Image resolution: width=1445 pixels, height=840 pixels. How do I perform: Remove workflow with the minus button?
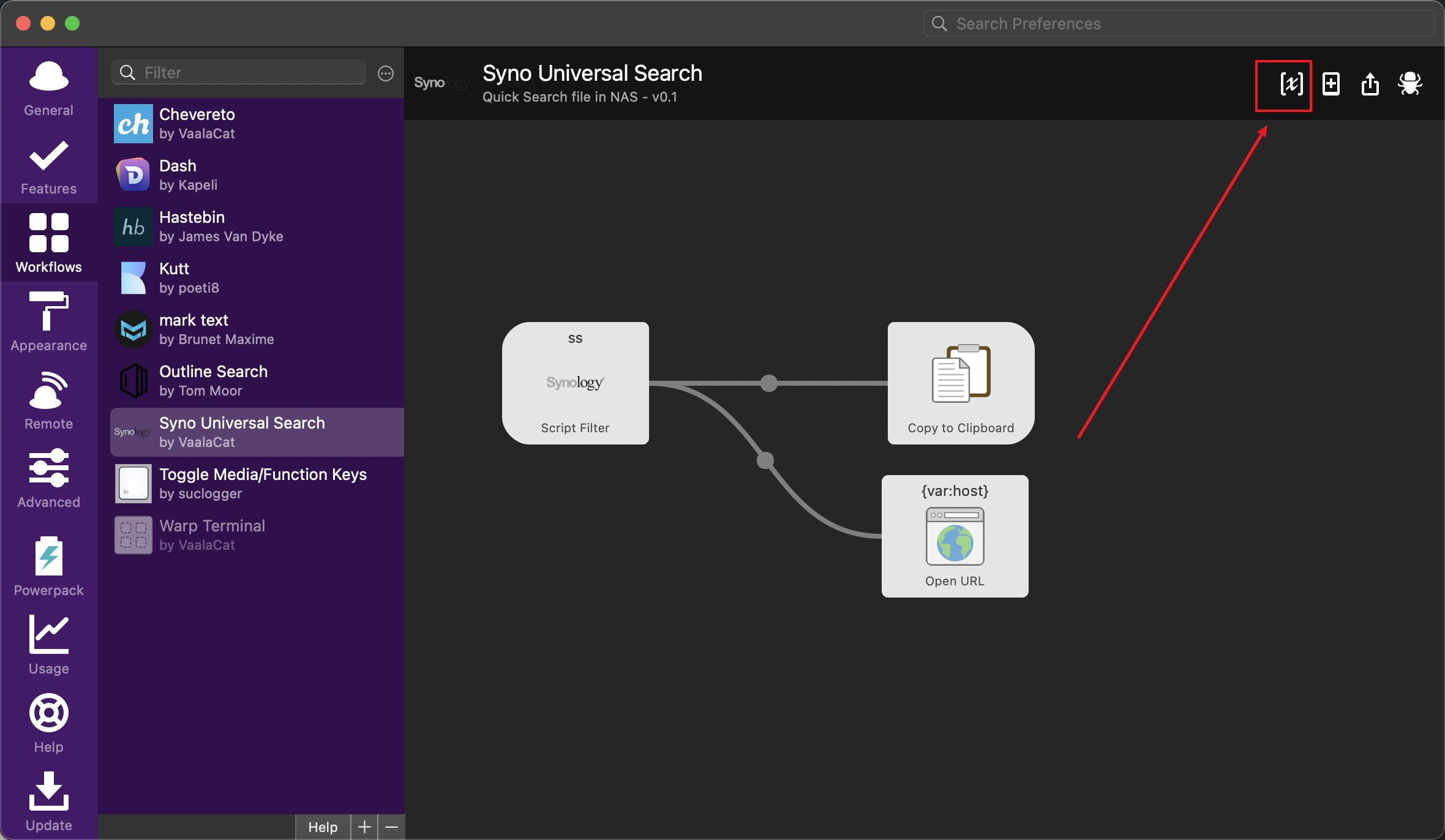(x=392, y=827)
